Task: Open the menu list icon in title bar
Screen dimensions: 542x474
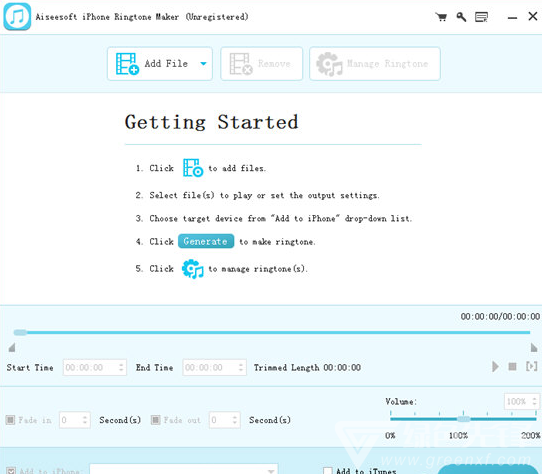Action: point(481,17)
